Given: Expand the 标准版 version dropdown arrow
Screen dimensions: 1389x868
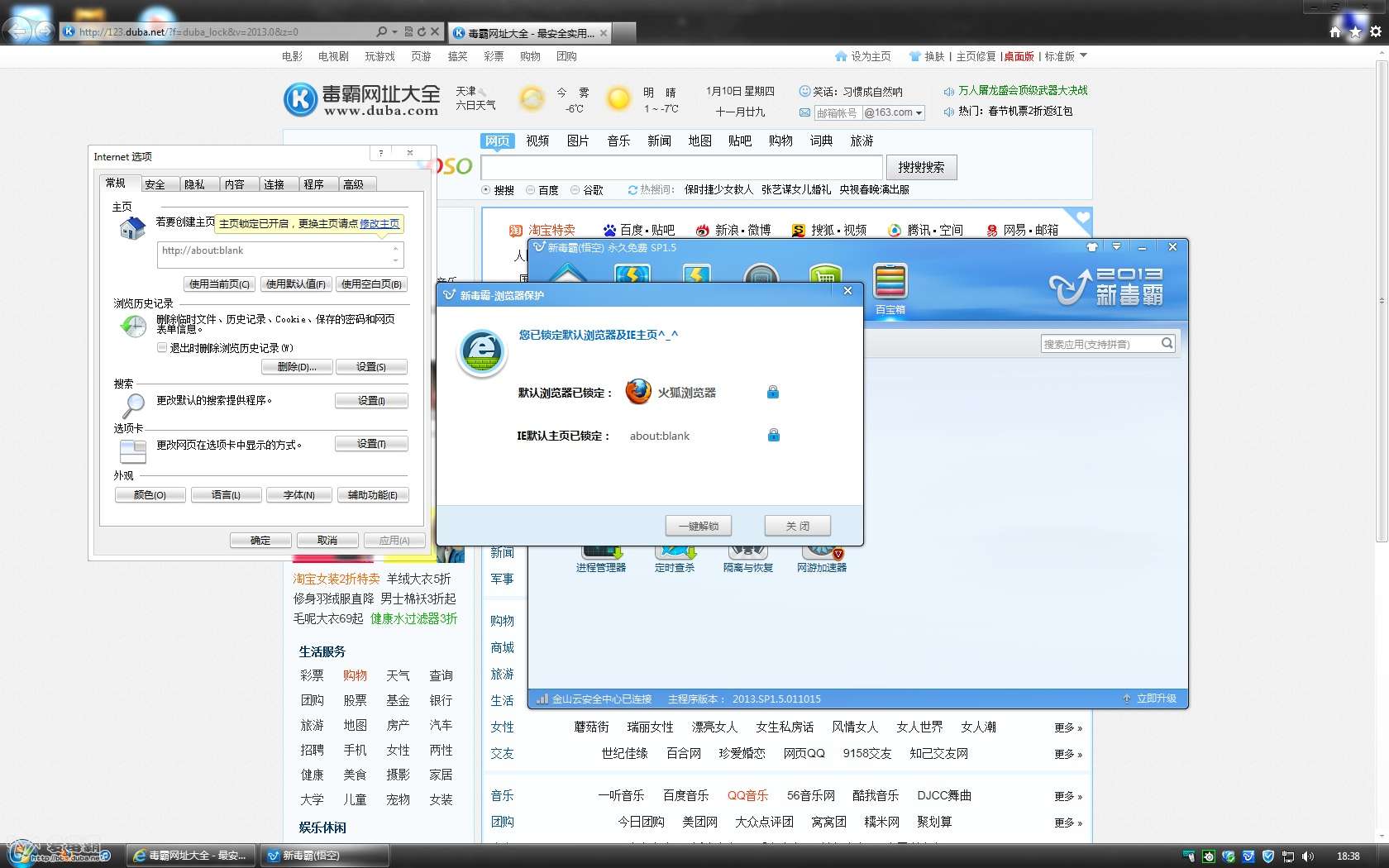Looking at the screenshot, I should click(x=1084, y=56).
